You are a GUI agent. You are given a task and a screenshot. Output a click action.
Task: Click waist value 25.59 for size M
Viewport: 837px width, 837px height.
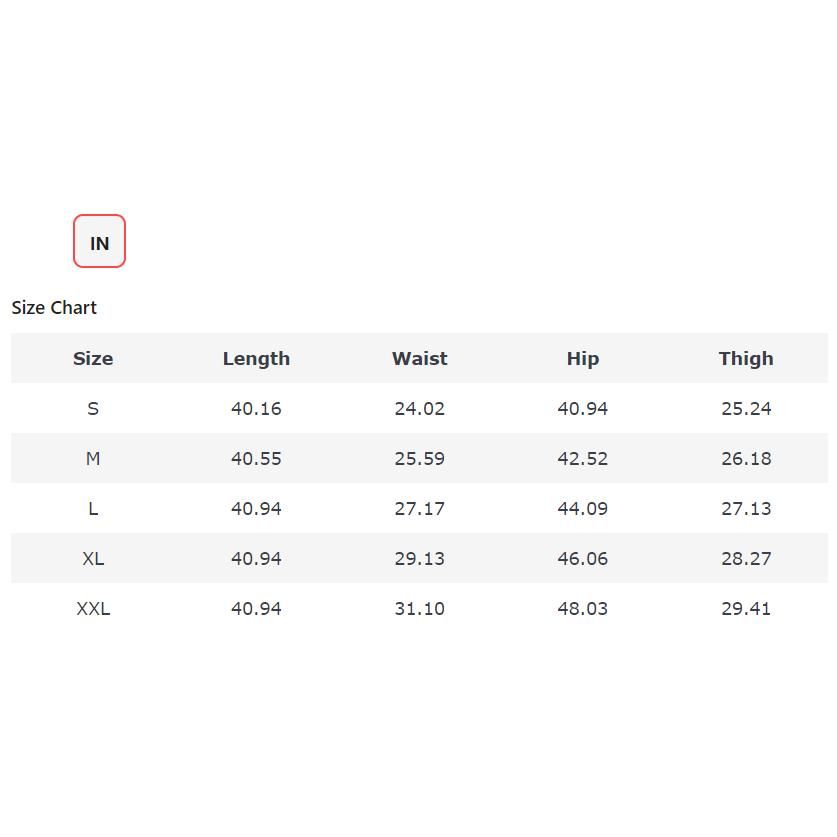click(419, 459)
